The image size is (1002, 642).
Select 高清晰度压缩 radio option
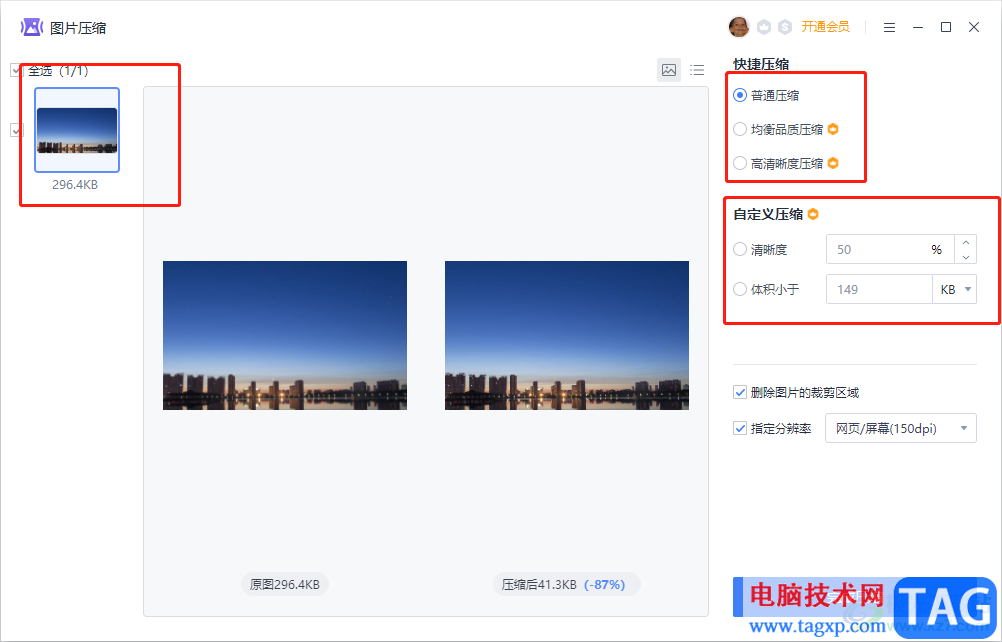click(x=739, y=163)
